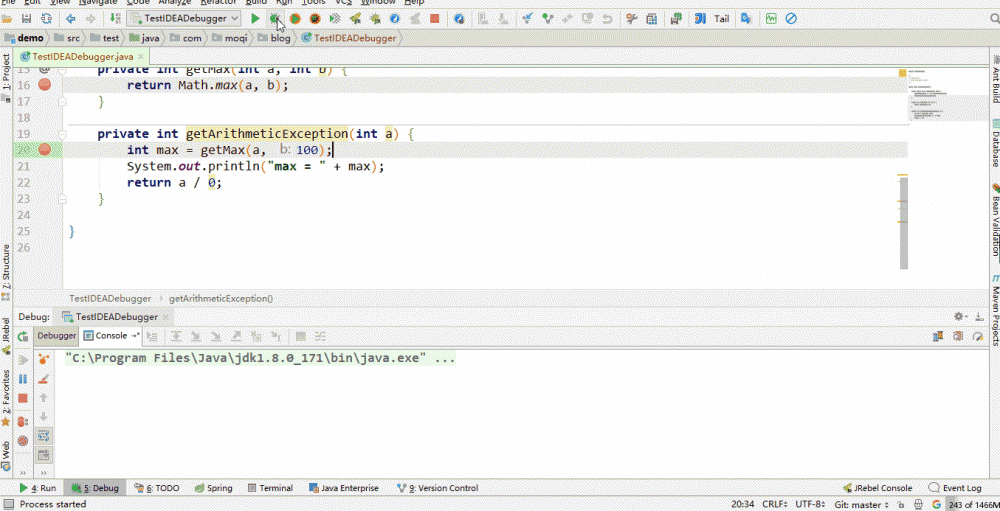Click the editor's vertical scrollbar marker strip

903,220
